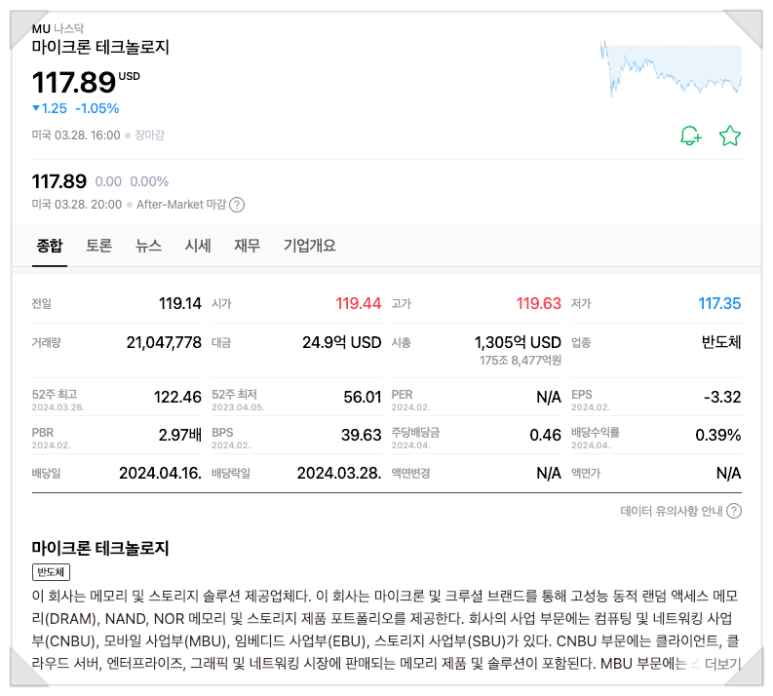Open the After-Market help question mark icon

tap(237, 205)
